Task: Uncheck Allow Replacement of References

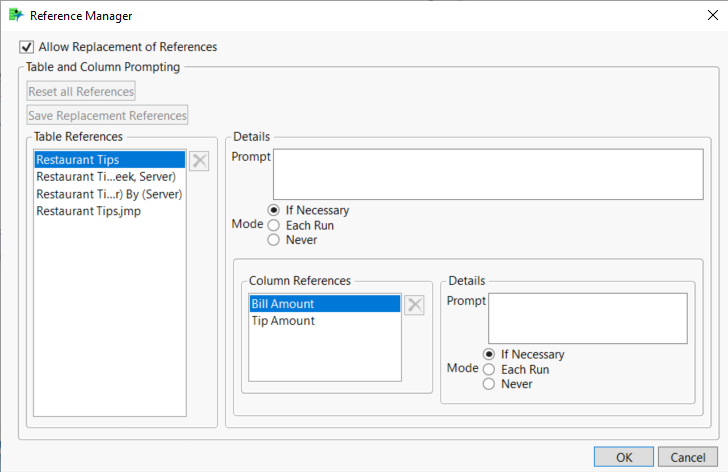Action: 26,47
